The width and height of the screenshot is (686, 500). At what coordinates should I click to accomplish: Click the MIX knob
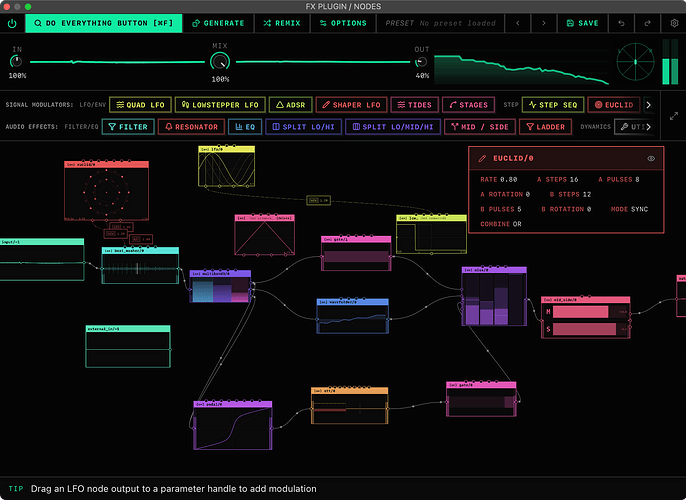tap(220, 62)
